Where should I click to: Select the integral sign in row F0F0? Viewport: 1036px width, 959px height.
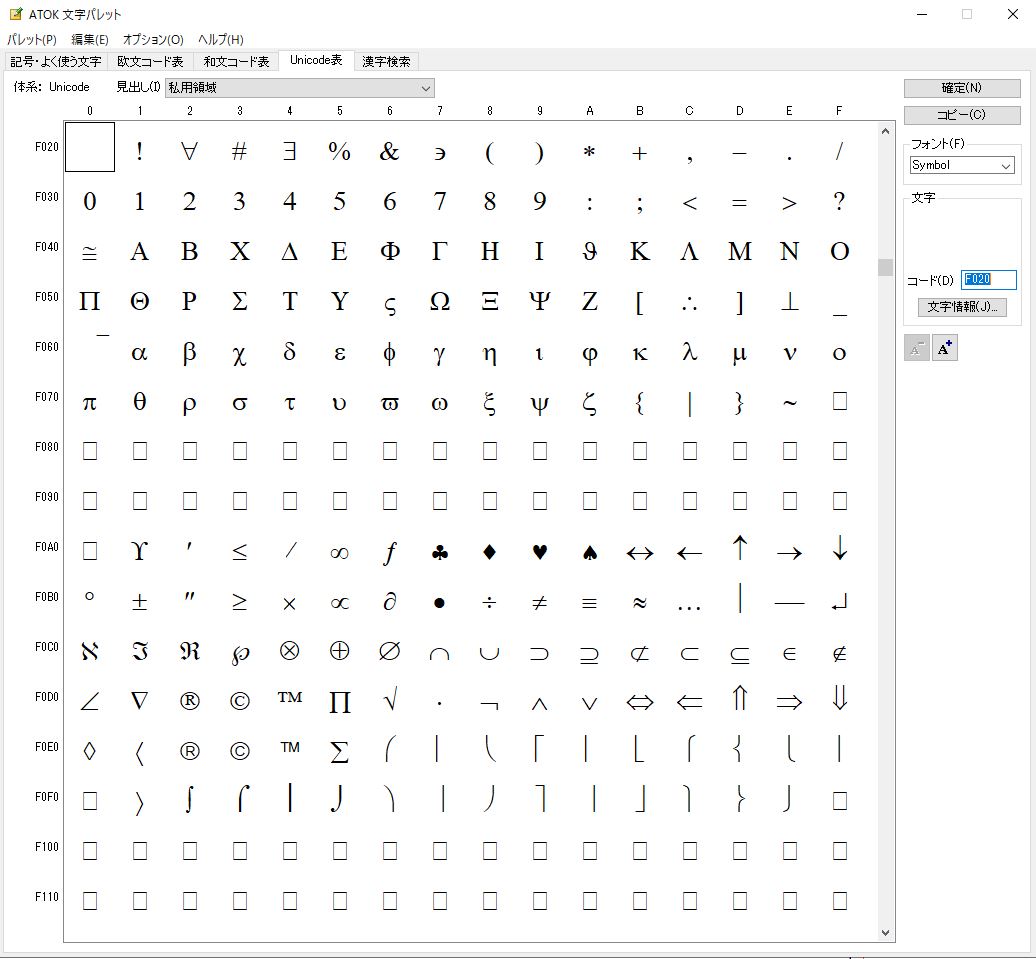click(190, 798)
